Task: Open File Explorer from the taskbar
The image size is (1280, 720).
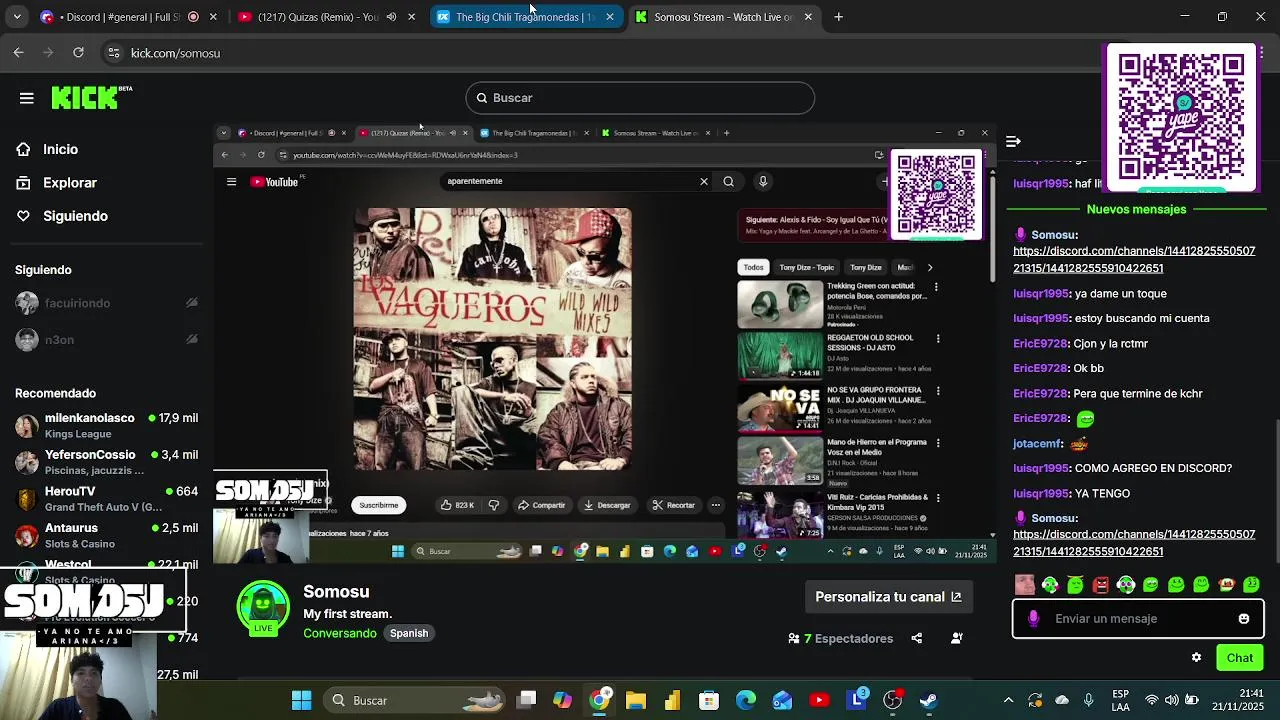Action: [636, 700]
